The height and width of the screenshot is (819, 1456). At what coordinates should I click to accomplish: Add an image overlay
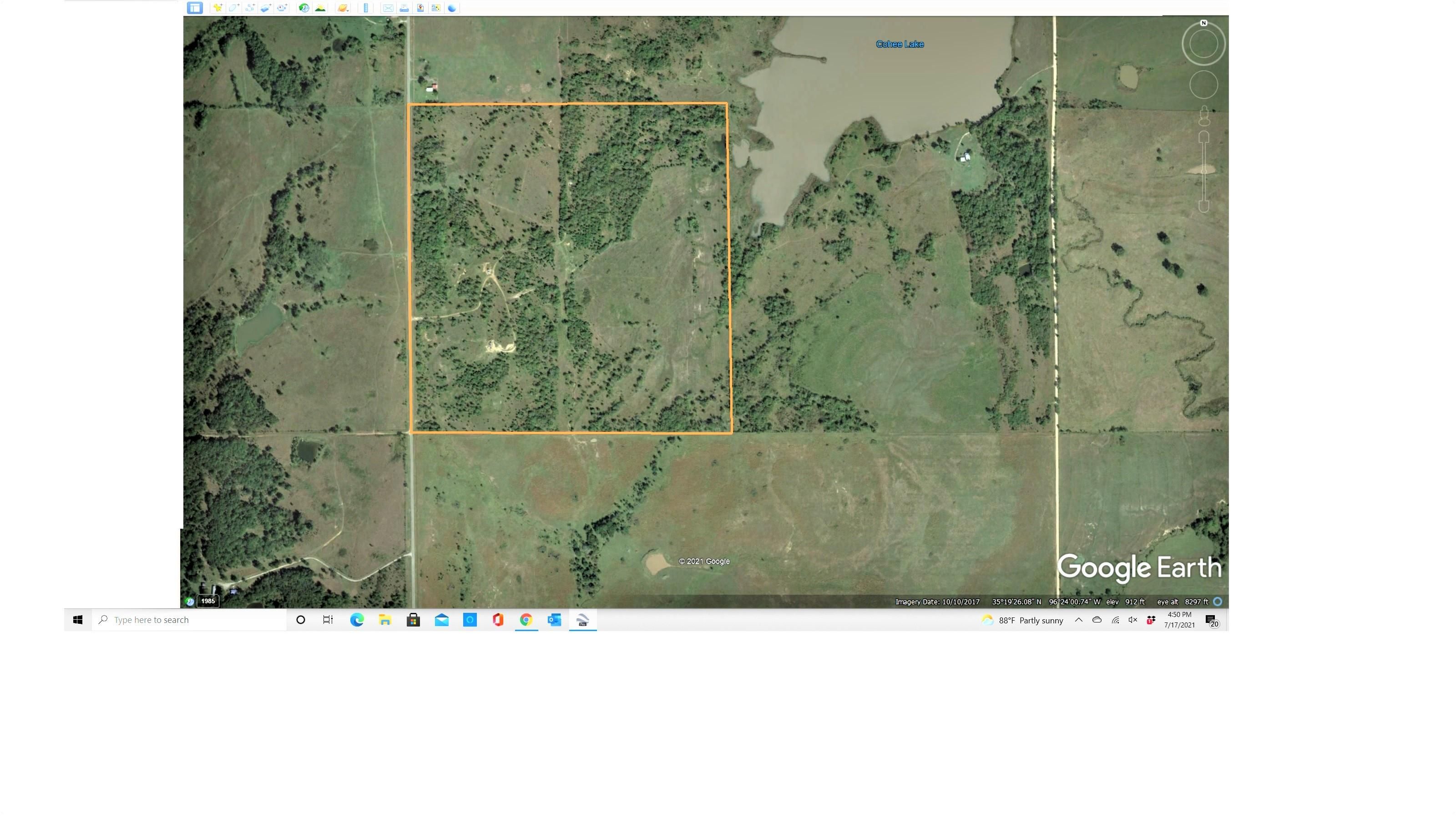click(265, 8)
